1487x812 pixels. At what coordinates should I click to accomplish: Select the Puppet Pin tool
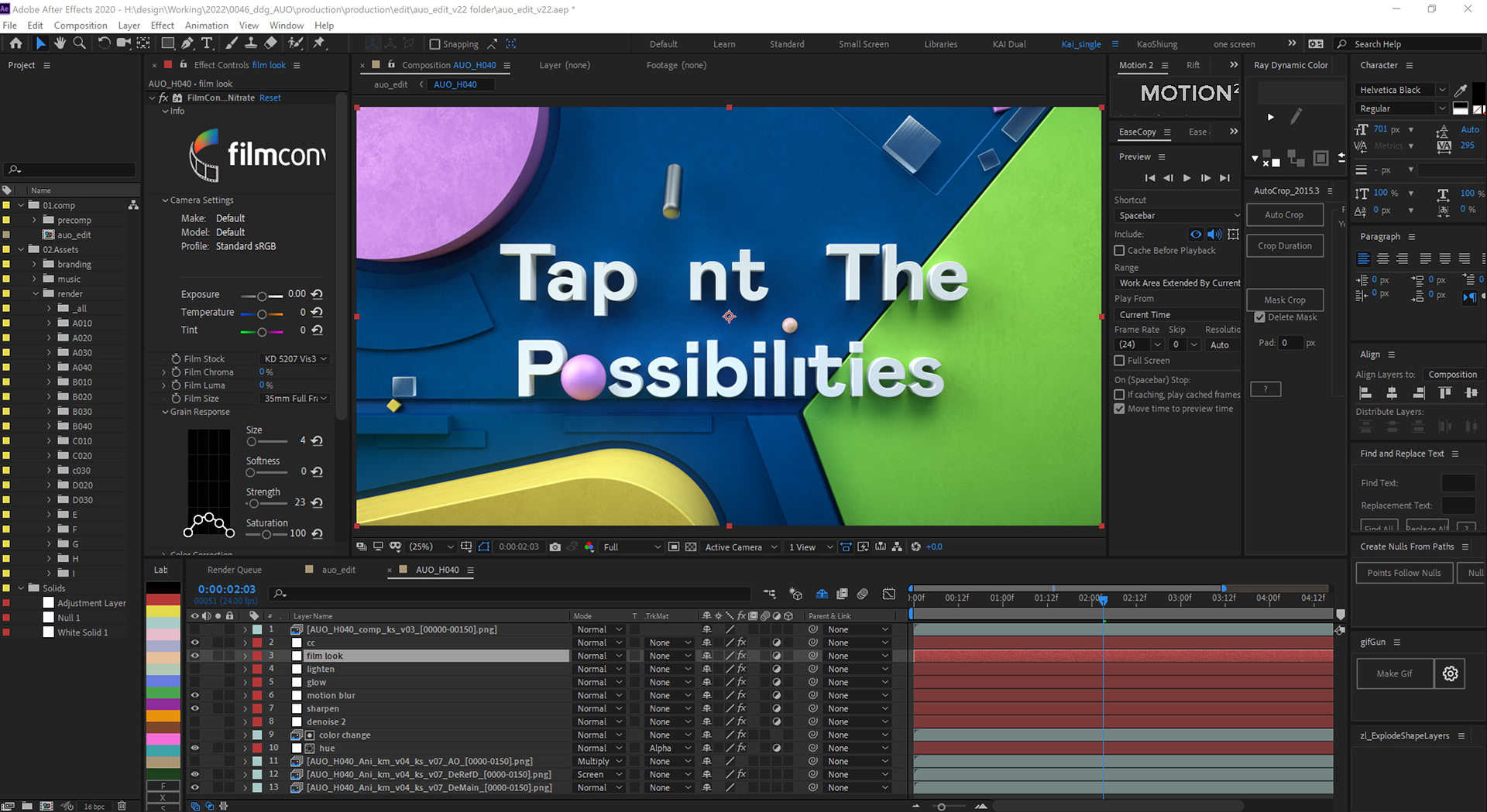(x=319, y=43)
